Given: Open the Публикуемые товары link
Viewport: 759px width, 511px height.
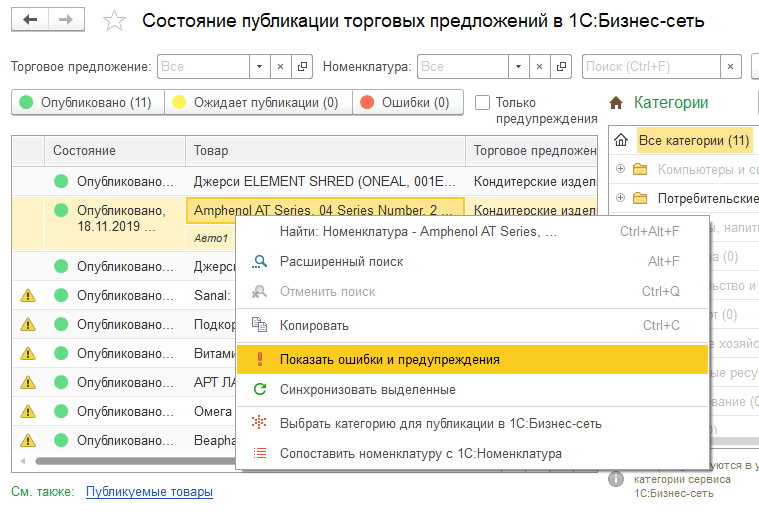Looking at the screenshot, I should click(149, 491).
